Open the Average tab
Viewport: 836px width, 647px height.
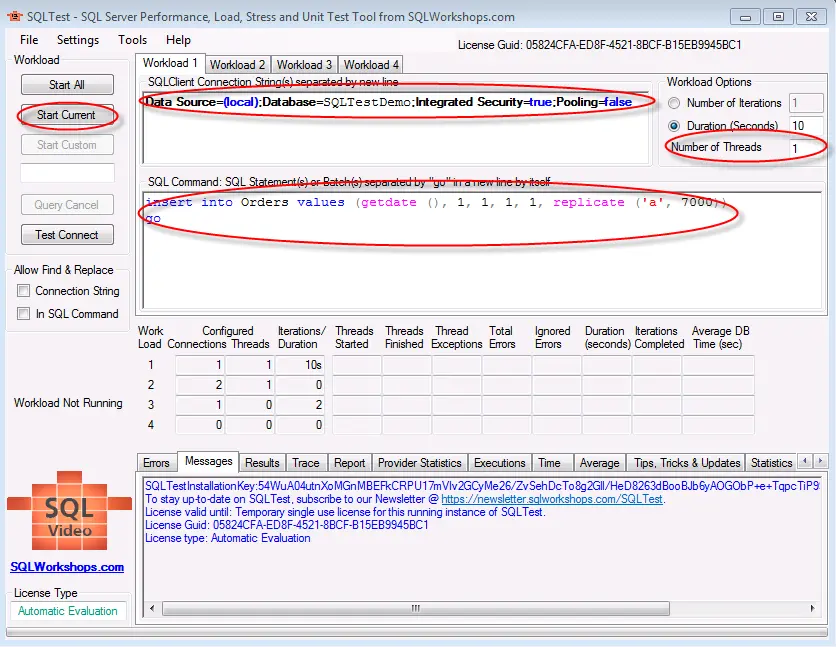click(x=599, y=463)
